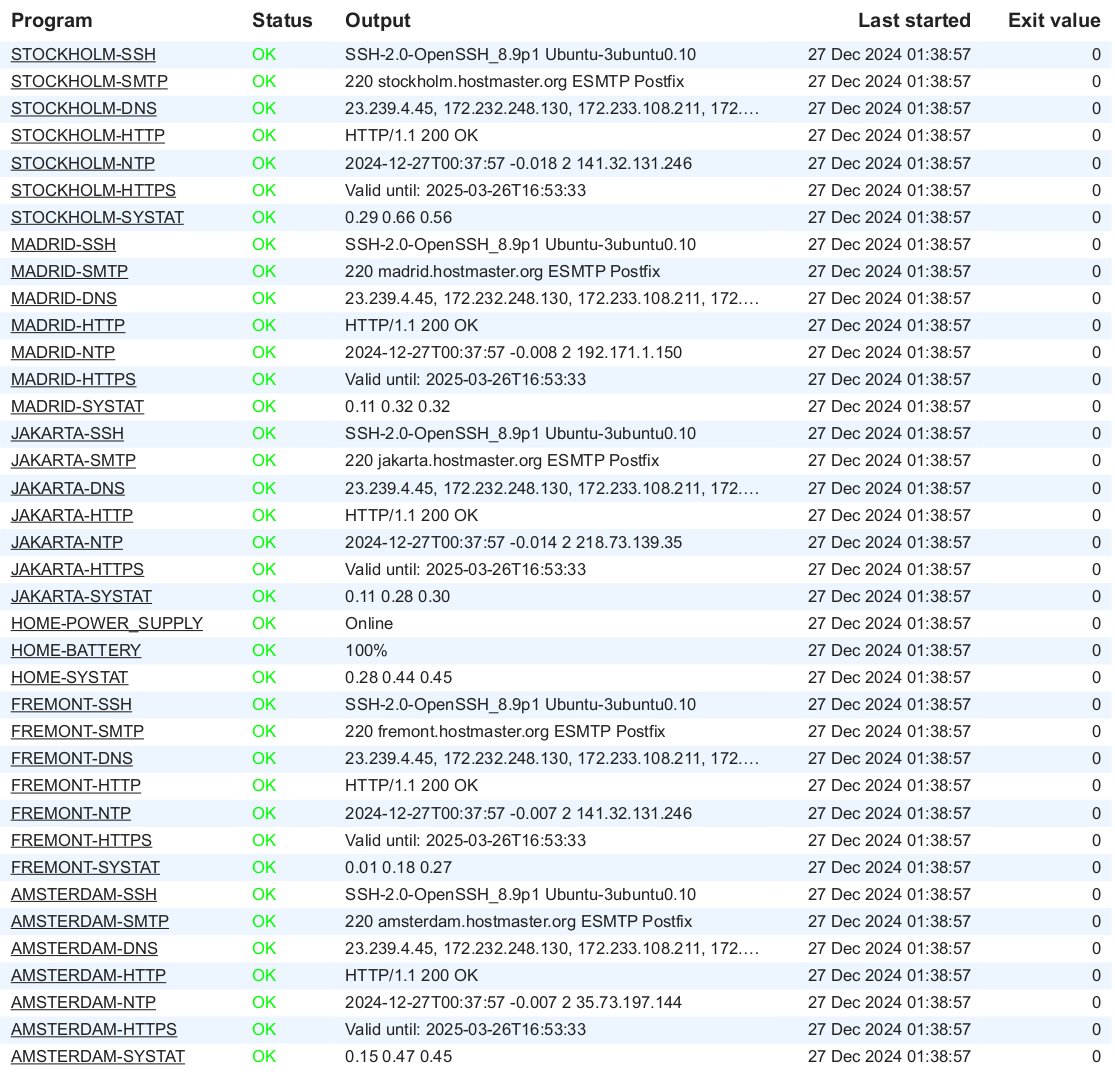Open the STOCKHOLM-SSH program link
This screenshot has width=1115, height=1074.
(x=83, y=54)
